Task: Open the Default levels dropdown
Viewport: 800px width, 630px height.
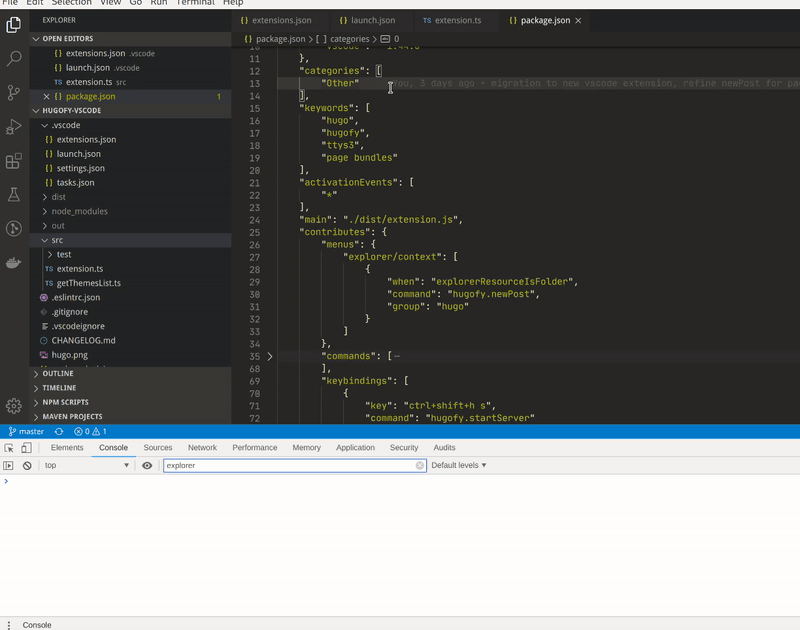Action: tap(459, 465)
